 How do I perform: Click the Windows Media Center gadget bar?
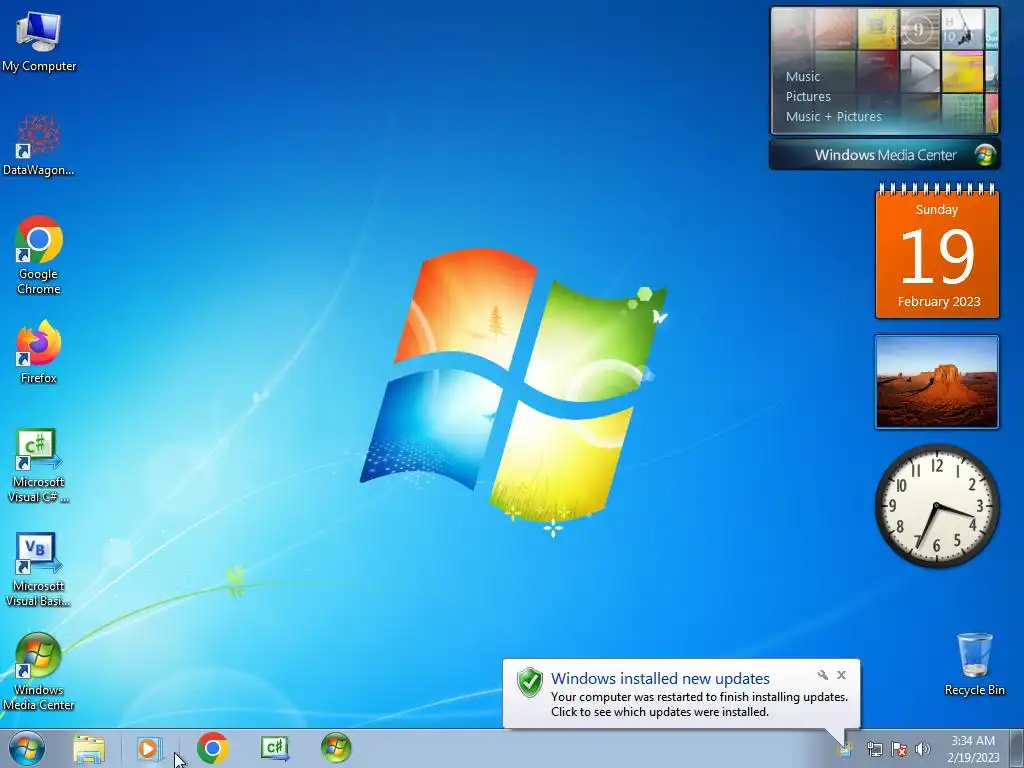[x=885, y=155]
